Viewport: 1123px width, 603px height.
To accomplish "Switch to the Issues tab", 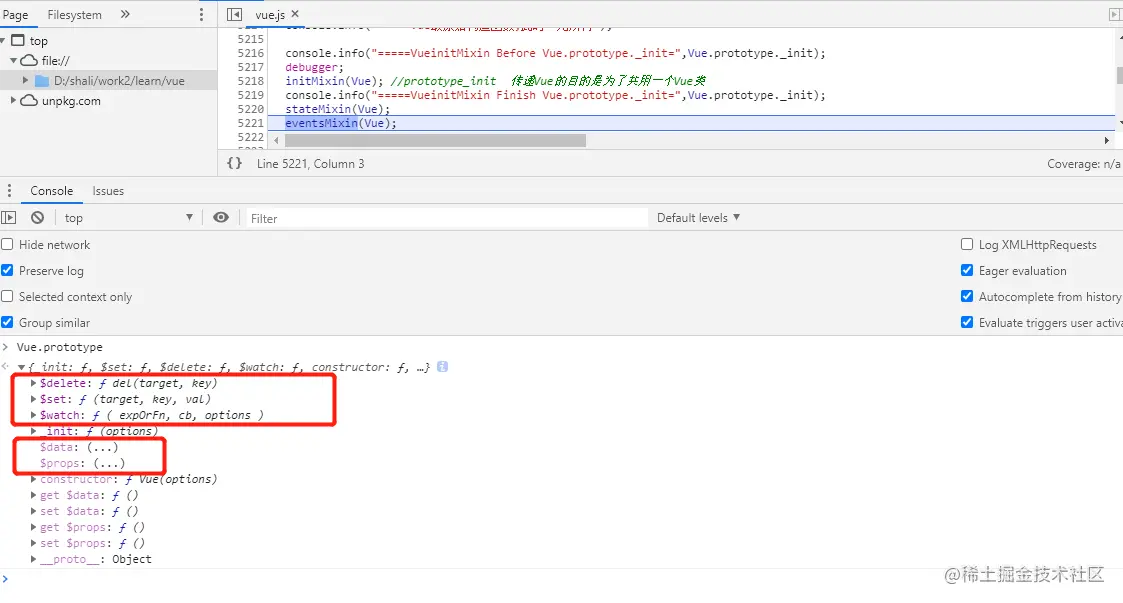I will 108,190.
